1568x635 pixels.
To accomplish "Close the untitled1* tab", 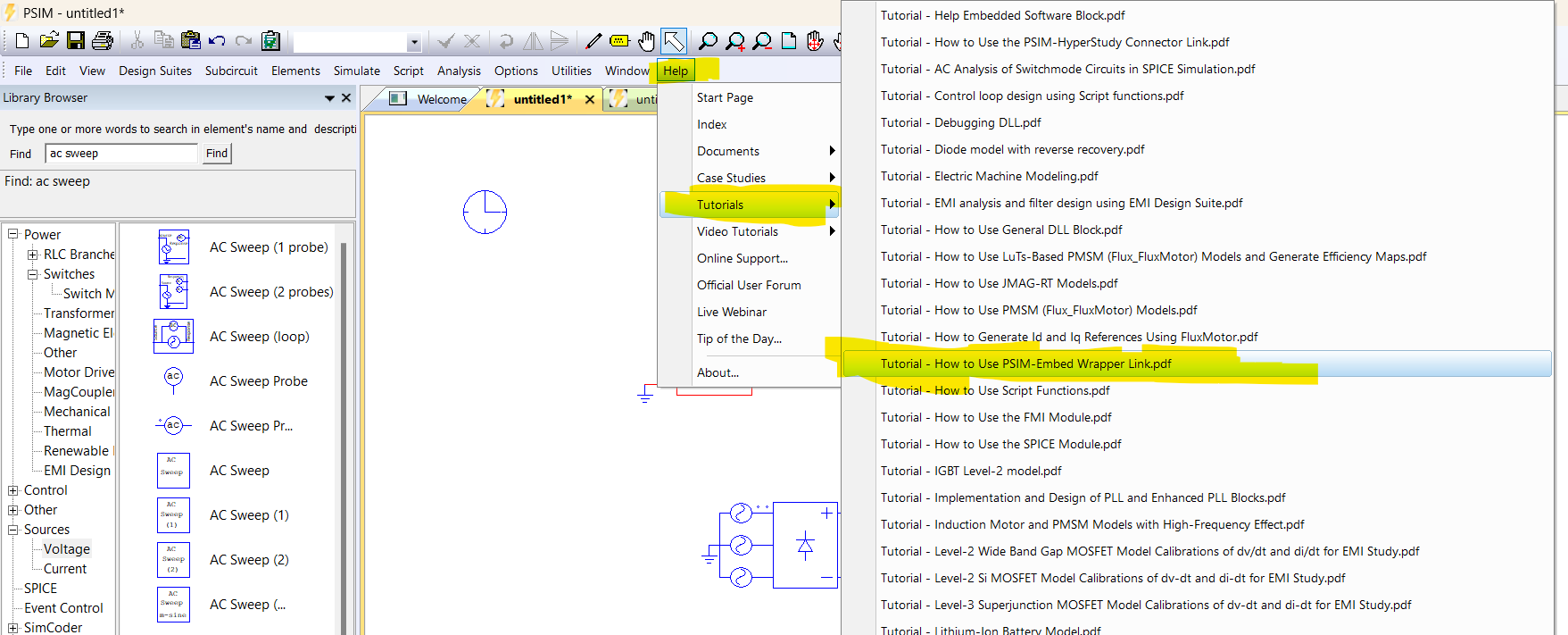I will (x=590, y=99).
